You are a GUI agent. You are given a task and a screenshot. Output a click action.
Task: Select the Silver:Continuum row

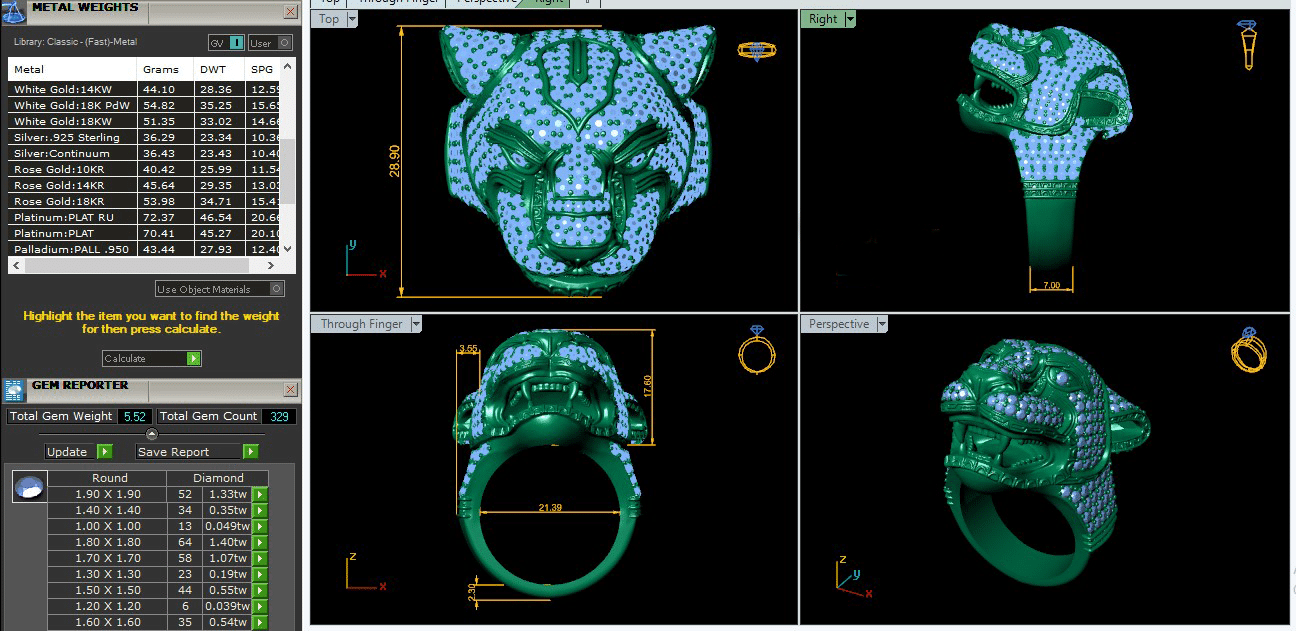pyautogui.click(x=144, y=153)
